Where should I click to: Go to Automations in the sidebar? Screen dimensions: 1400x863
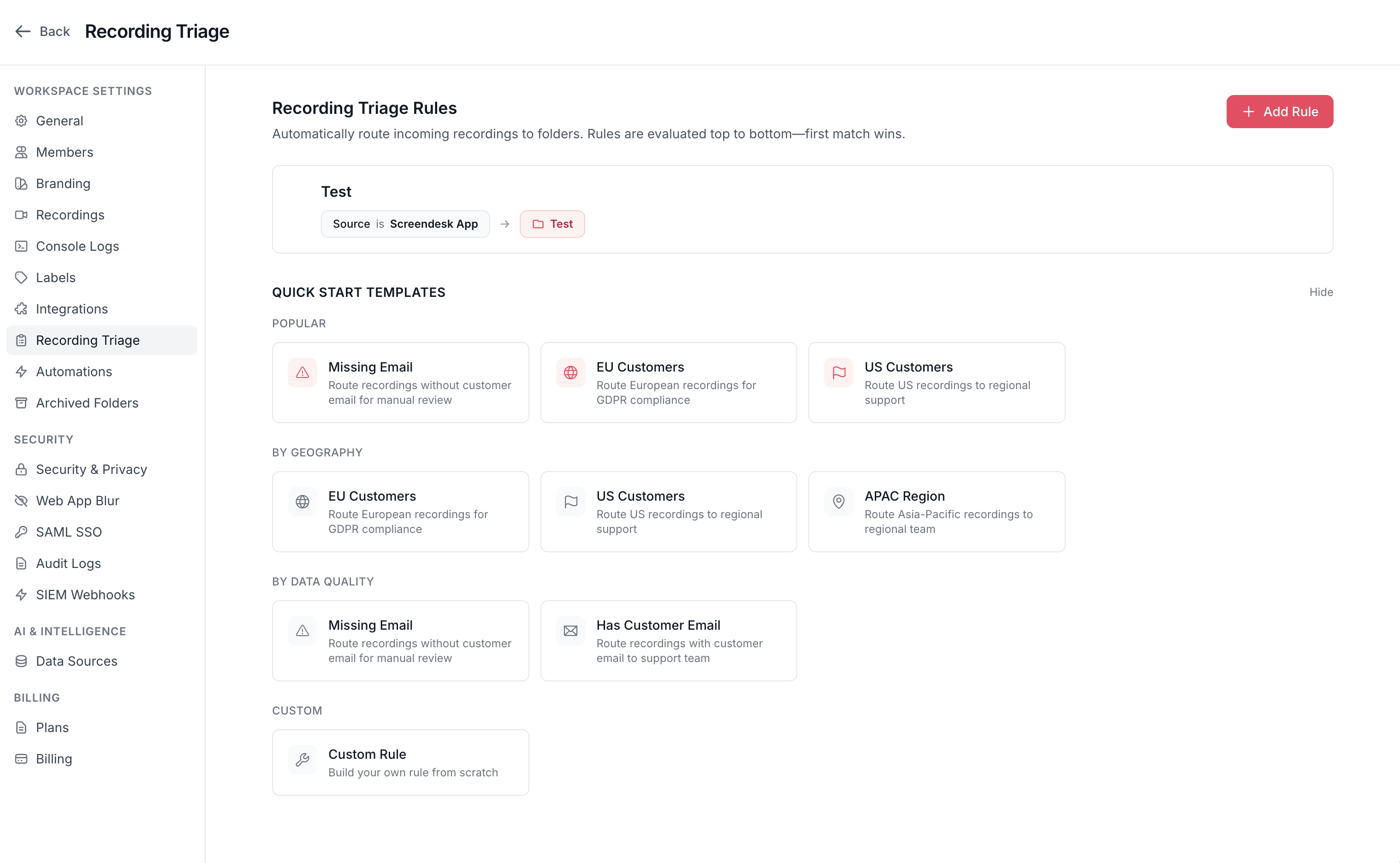(x=74, y=372)
